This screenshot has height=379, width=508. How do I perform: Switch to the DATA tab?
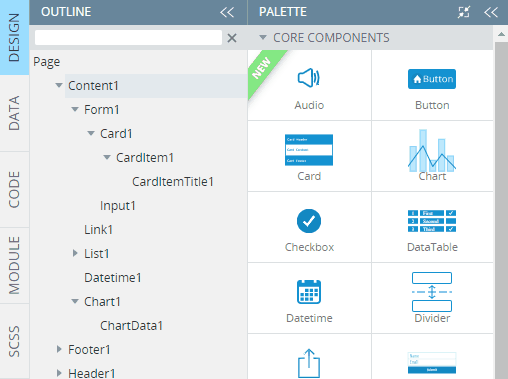pos(14,113)
